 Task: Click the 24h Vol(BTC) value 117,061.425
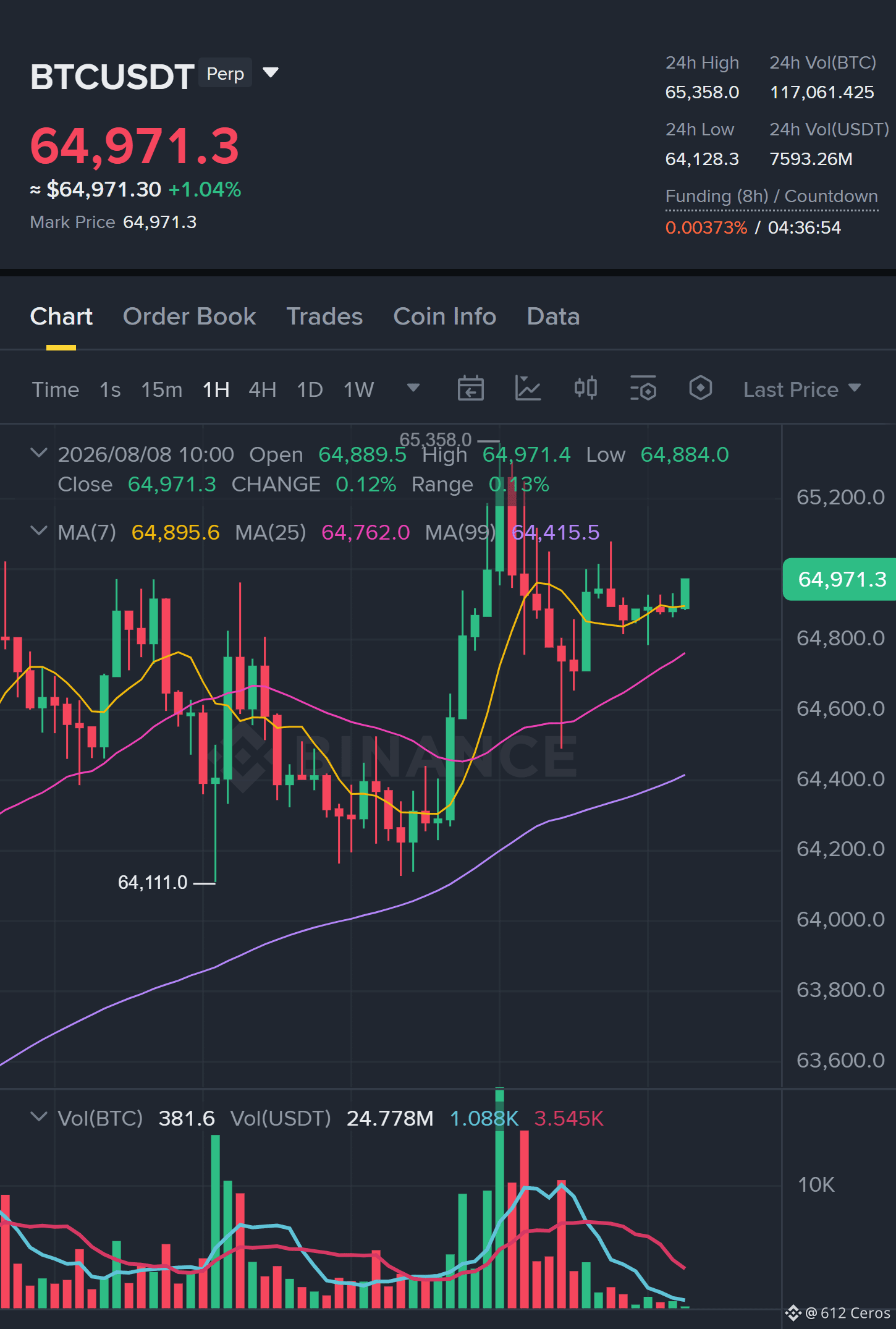[x=822, y=93]
